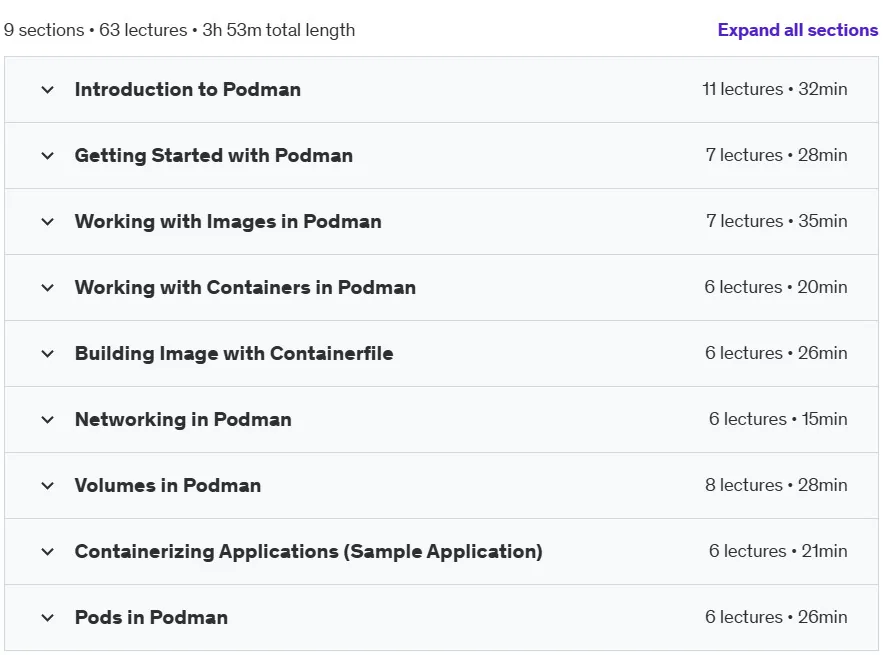Open Working with Containers in Podman title
Image resolution: width=883 pixels, height=655 pixels.
pos(245,287)
